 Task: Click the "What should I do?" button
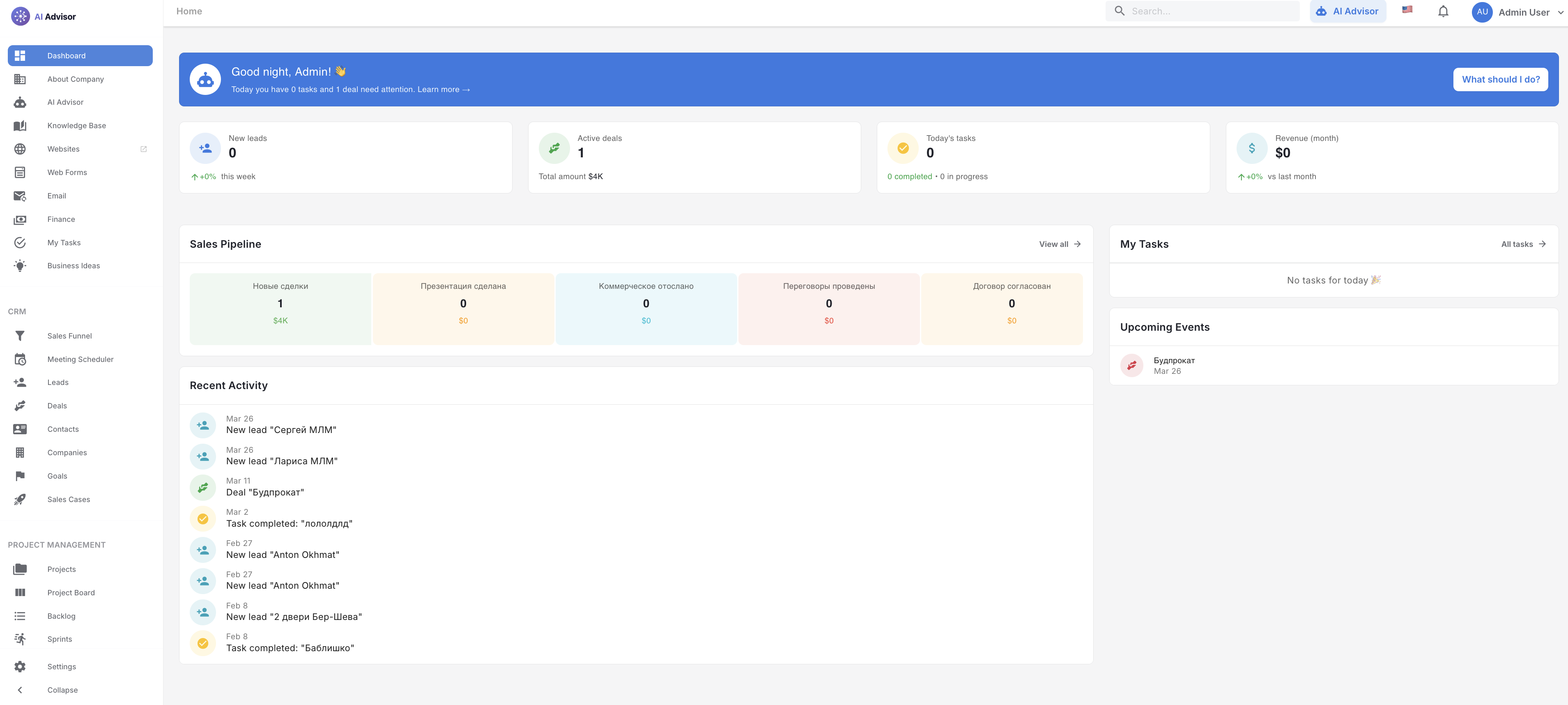pyautogui.click(x=1500, y=79)
